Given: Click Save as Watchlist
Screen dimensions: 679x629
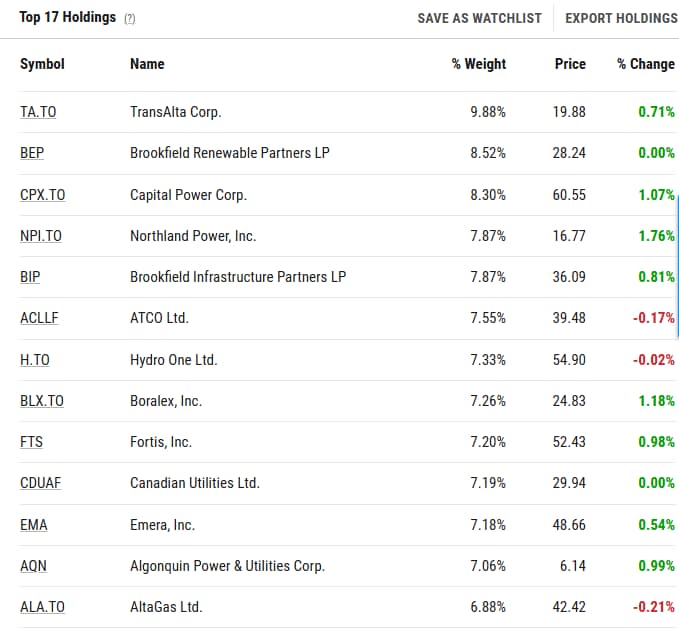Looking at the screenshot, I should 479,18.
